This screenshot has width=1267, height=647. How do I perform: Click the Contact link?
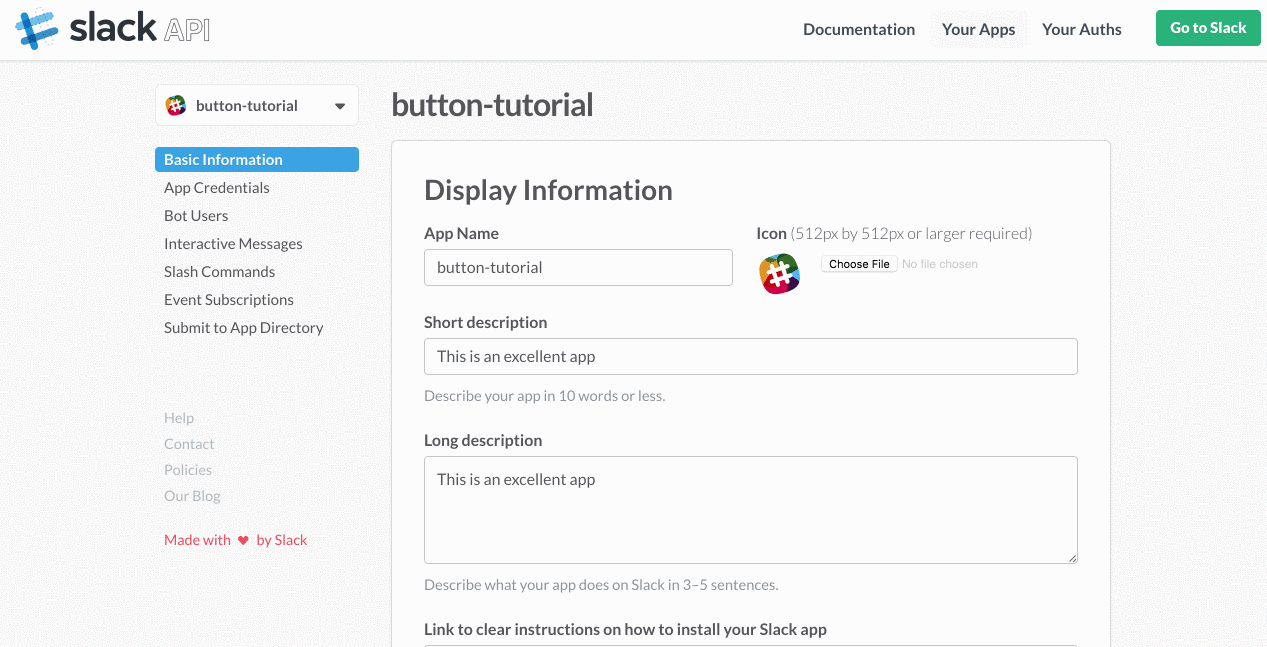click(189, 444)
